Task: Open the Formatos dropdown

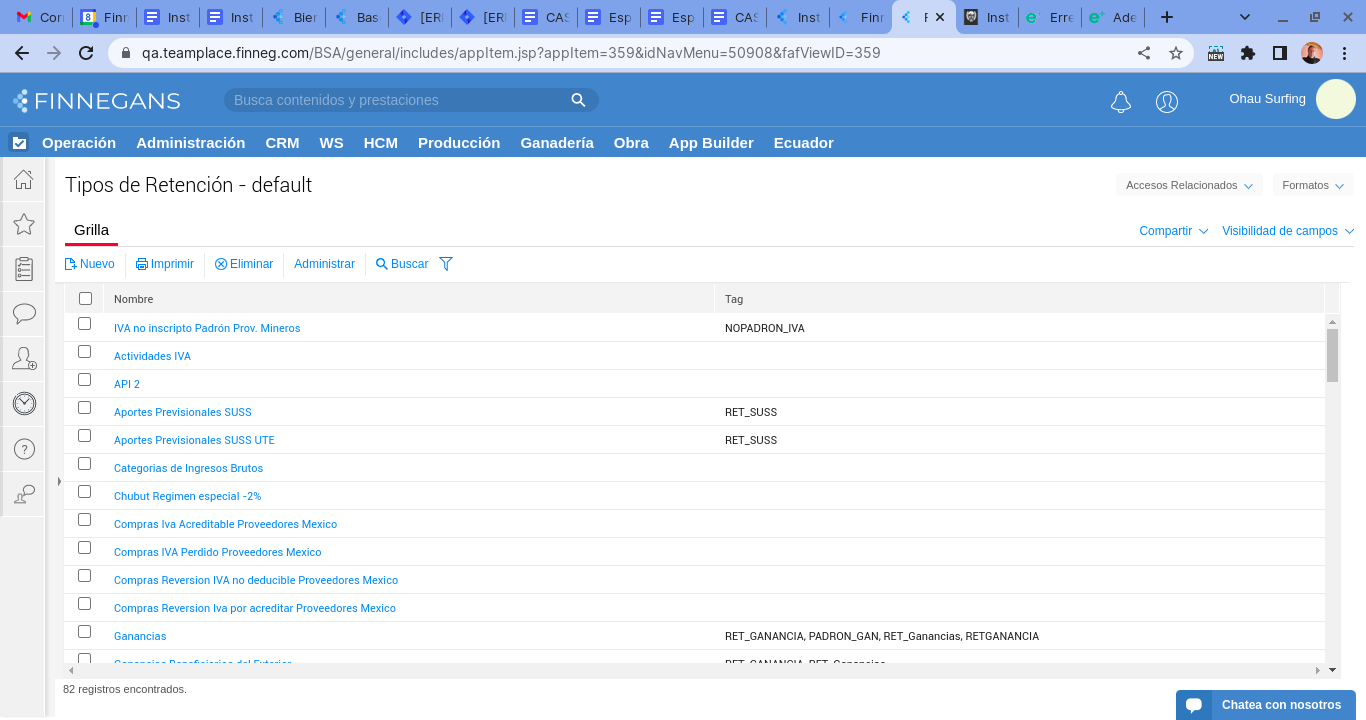Action: coord(1313,185)
